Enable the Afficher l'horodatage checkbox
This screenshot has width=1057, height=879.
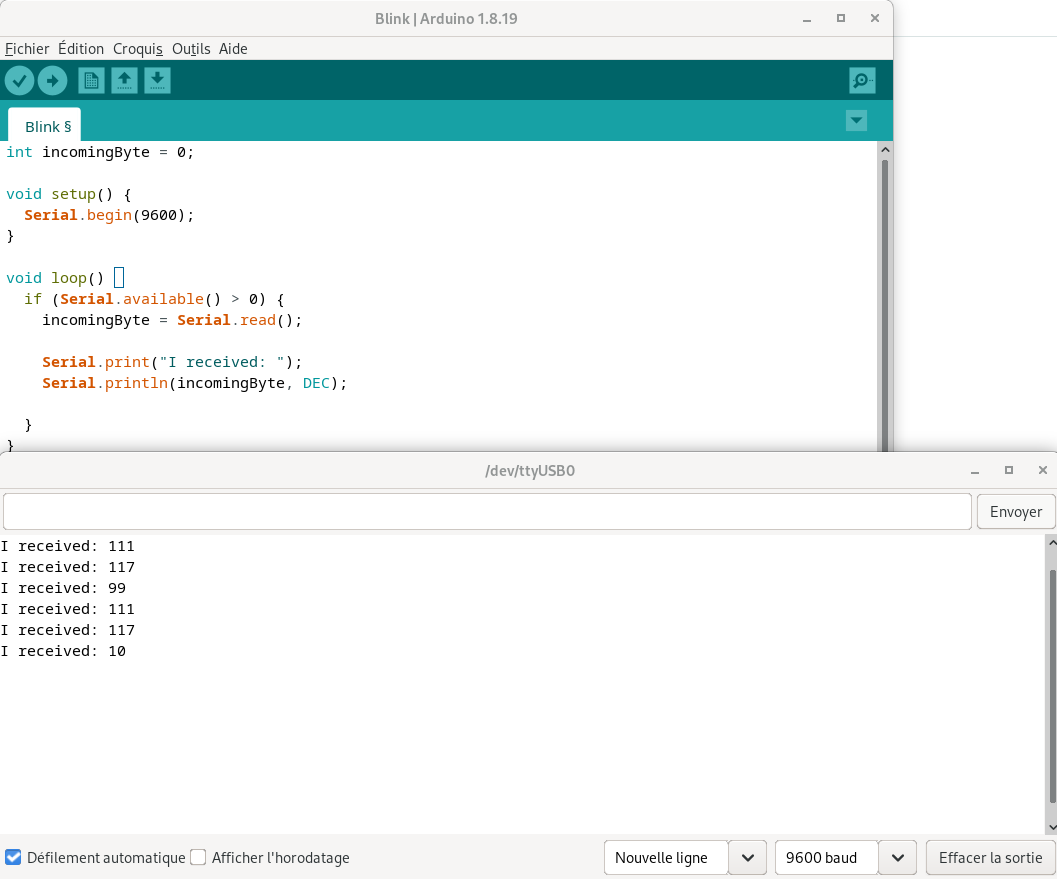pos(198,857)
